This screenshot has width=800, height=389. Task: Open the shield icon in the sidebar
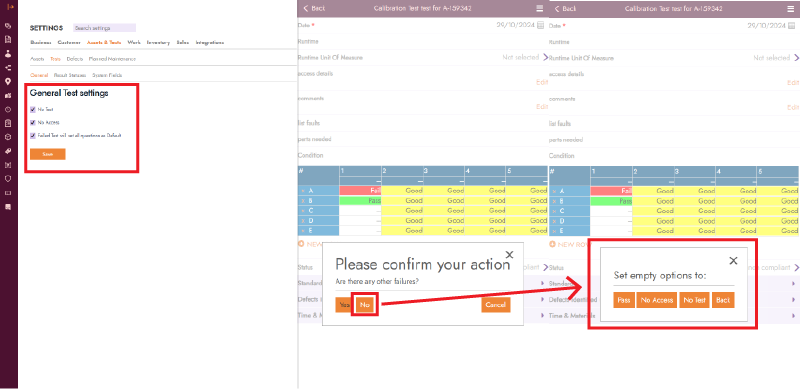click(8, 179)
